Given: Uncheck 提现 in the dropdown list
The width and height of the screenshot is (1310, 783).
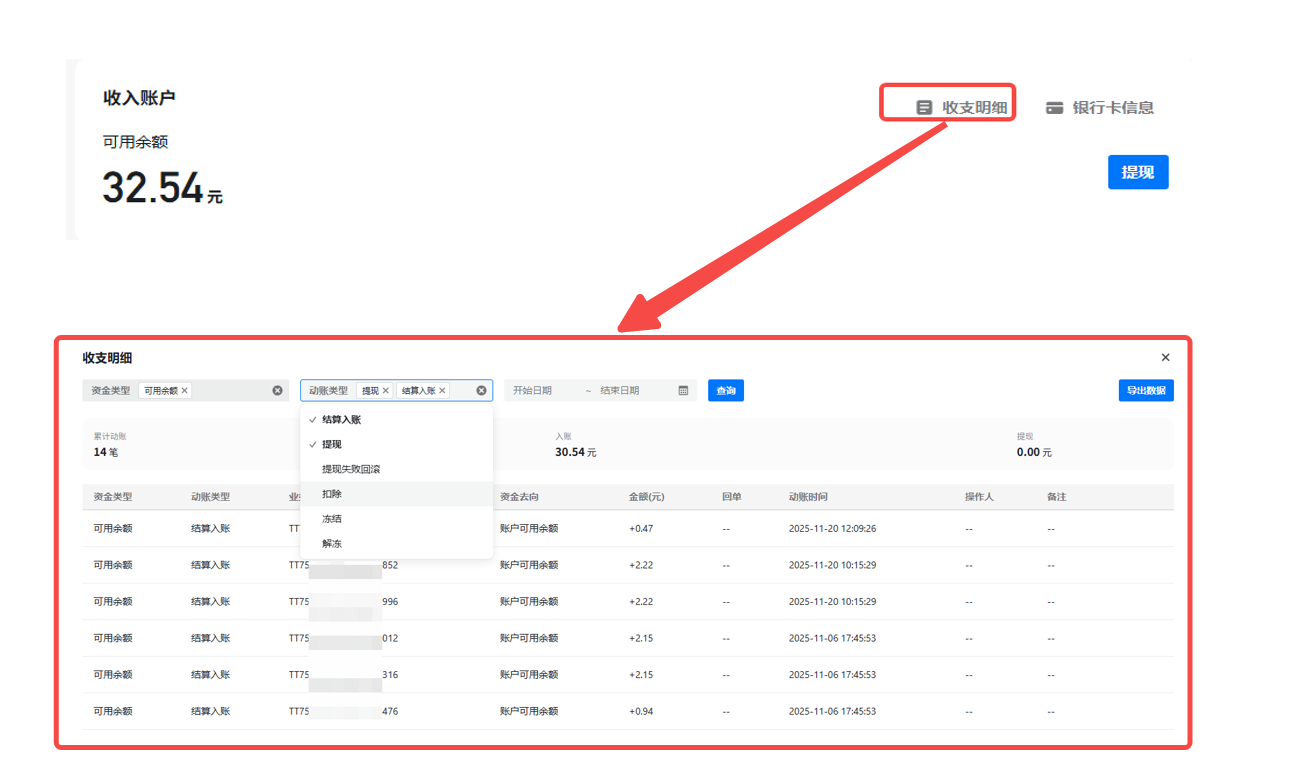Looking at the screenshot, I should tap(331, 444).
